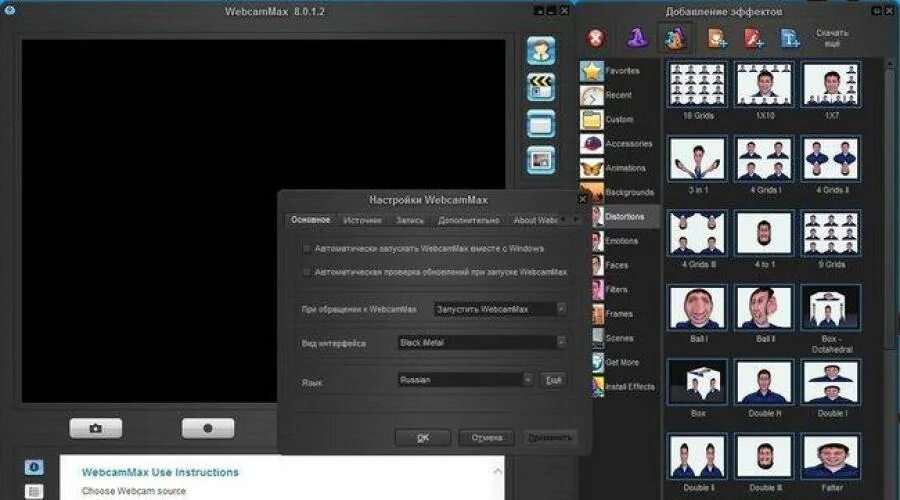Click the colorful wizard effects icon
This screenshot has height=500, width=900.
pyautogui.click(x=676, y=38)
